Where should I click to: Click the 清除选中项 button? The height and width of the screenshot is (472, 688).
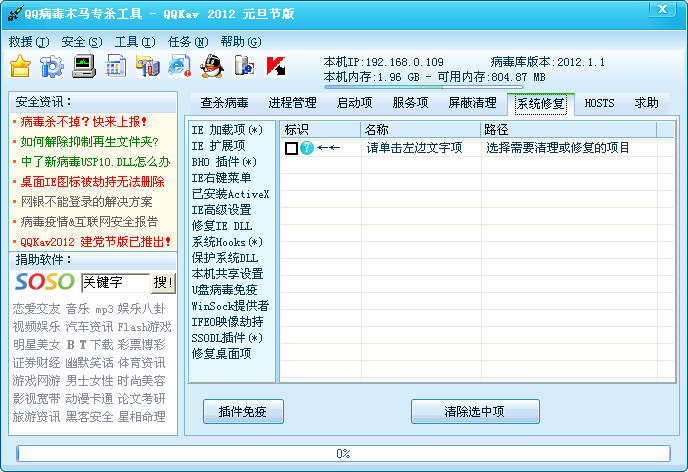coord(475,411)
